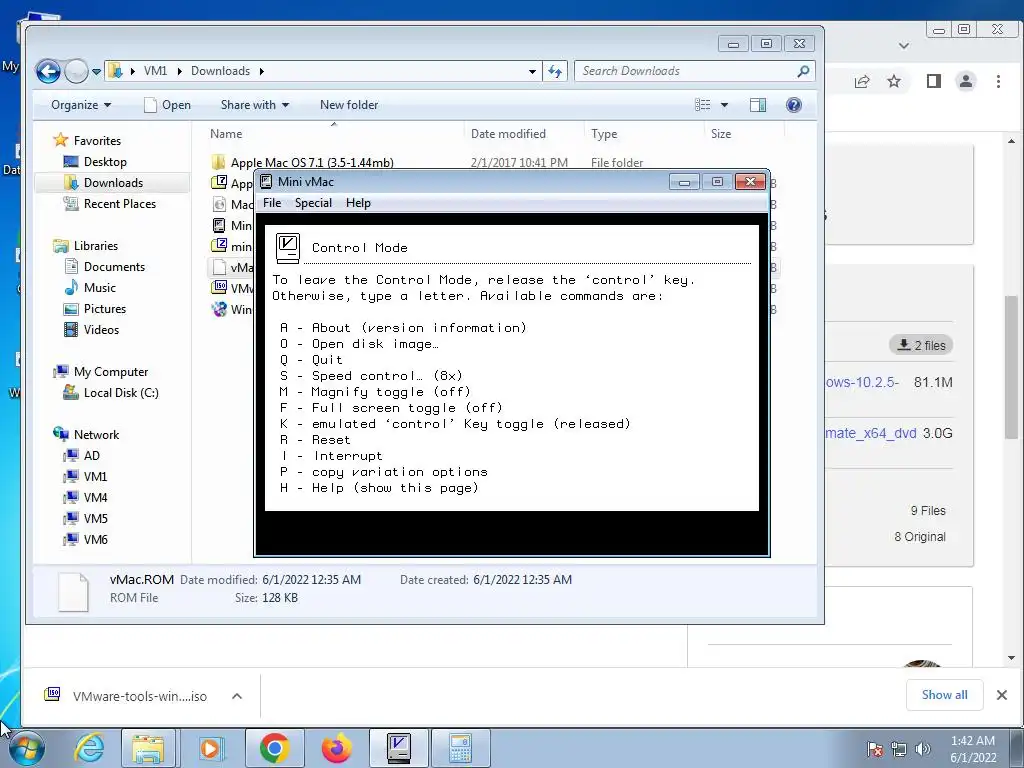The width and height of the screenshot is (1024, 768).
Task: Click the 2 files download badge
Action: [x=921, y=345]
